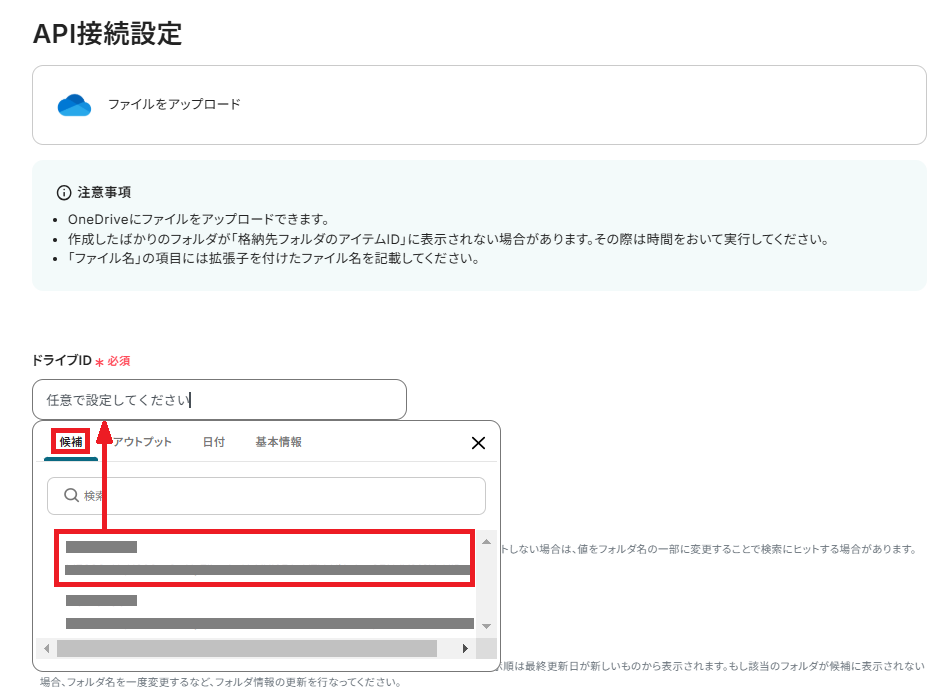The width and height of the screenshot is (951, 700).
Task: Show the 基本情報 tab
Action: pyautogui.click(x=278, y=442)
